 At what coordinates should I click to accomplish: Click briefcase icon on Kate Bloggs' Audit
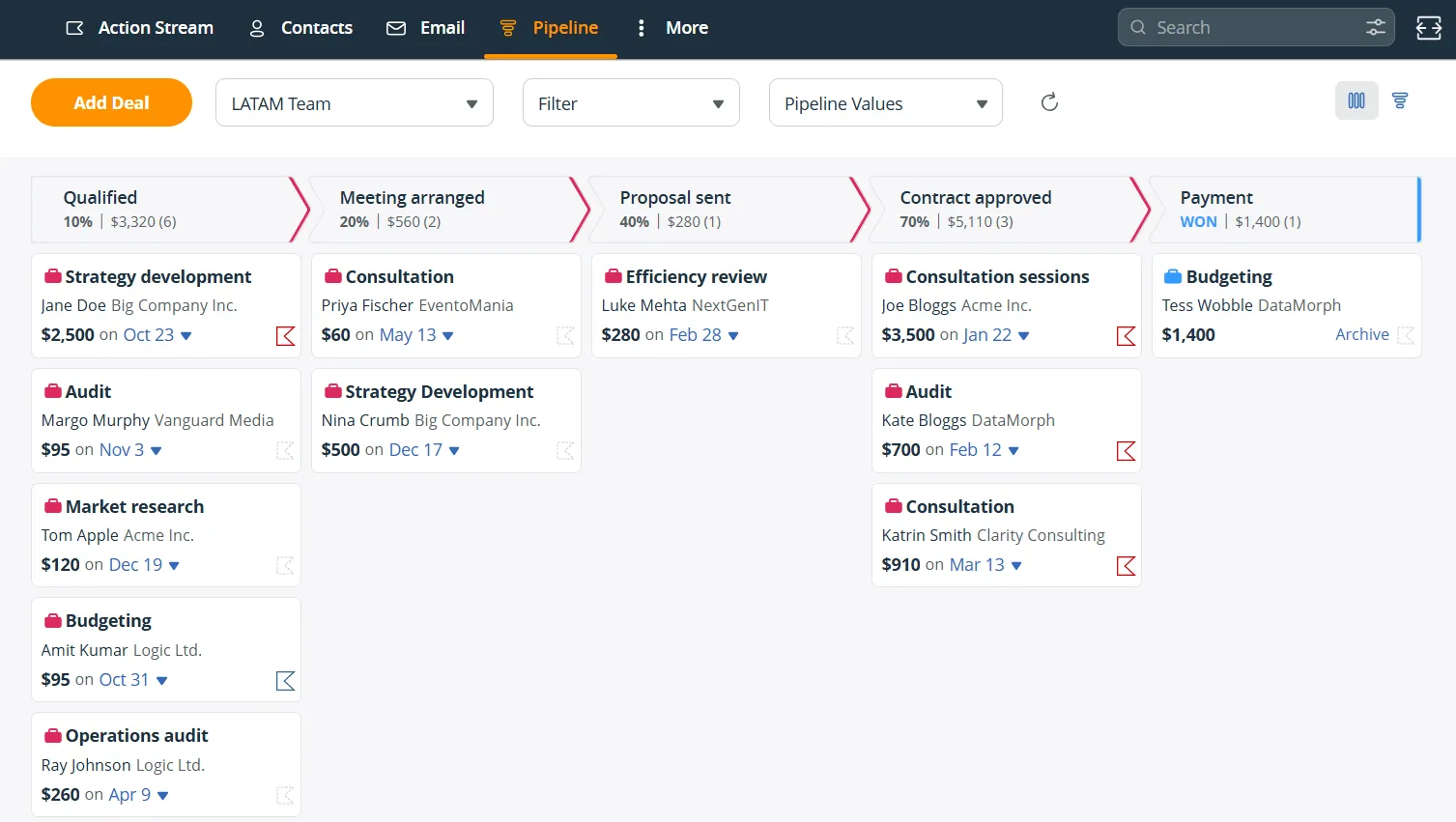point(894,392)
